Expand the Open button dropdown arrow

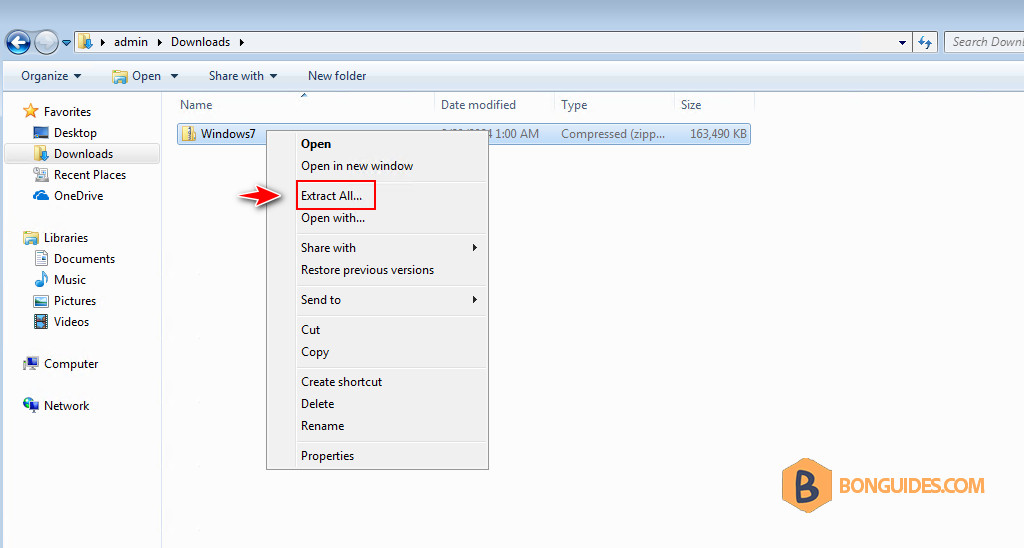174,76
